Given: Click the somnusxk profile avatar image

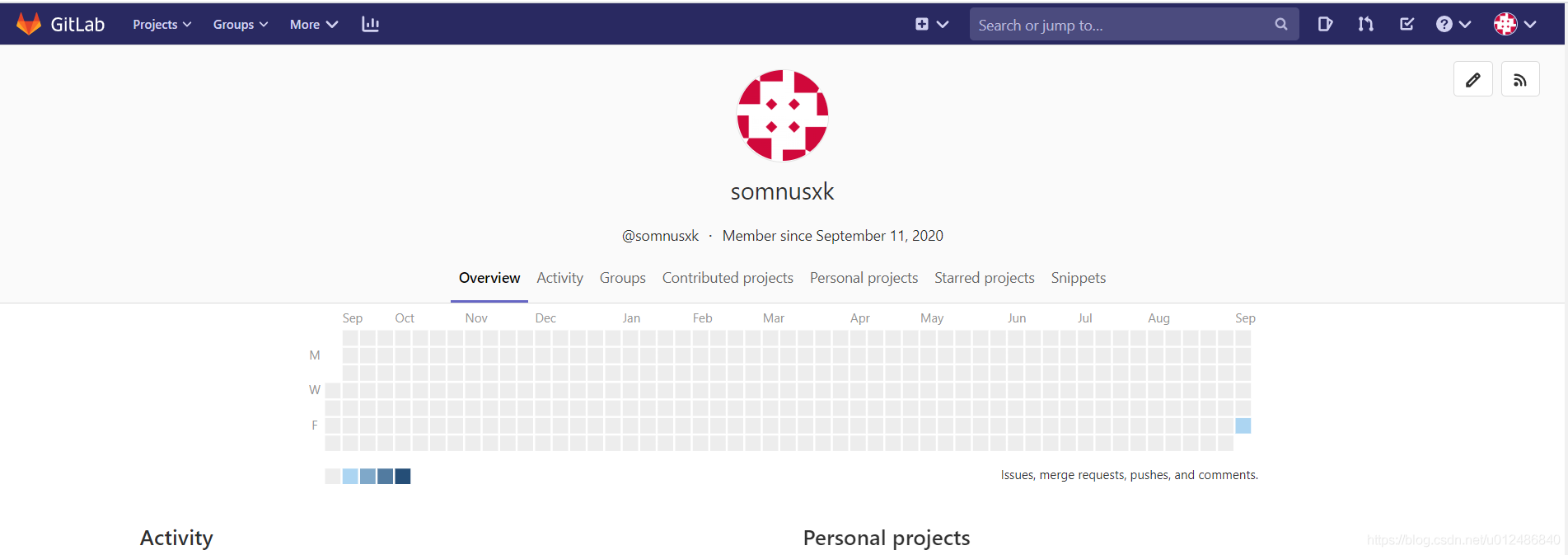Looking at the screenshot, I should 782,115.
